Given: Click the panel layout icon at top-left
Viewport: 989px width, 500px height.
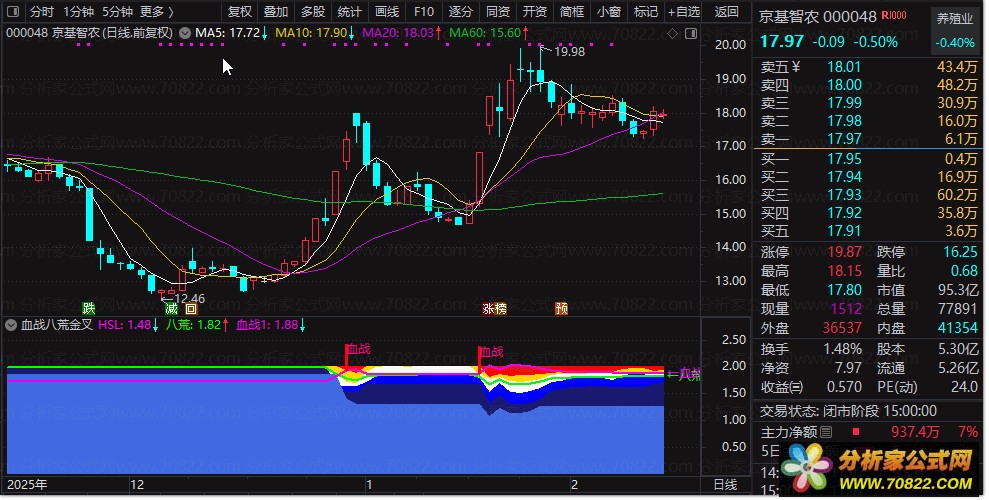Looking at the screenshot, I should (13, 11).
